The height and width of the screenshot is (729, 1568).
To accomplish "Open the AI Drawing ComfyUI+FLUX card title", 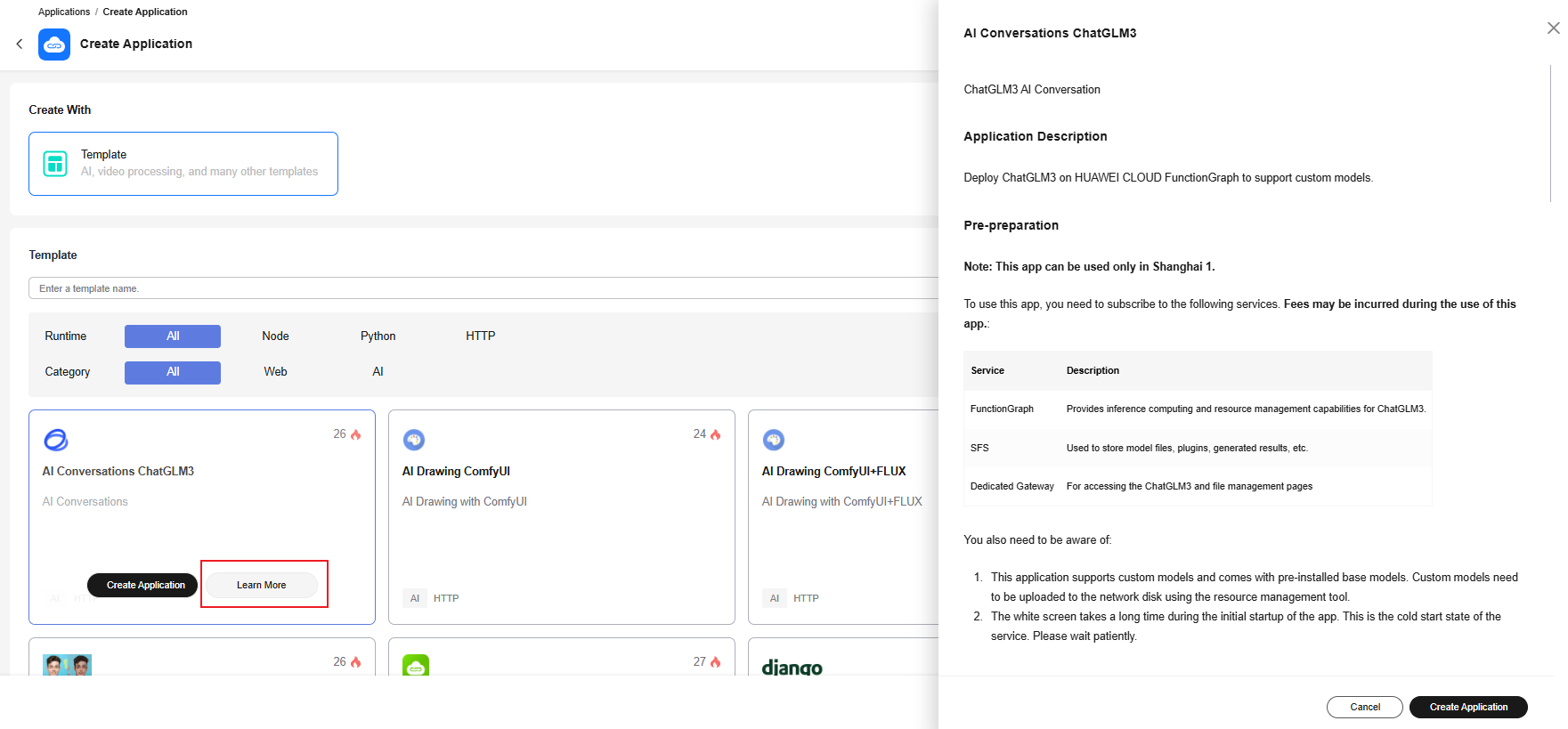I will [x=833, y=472].
